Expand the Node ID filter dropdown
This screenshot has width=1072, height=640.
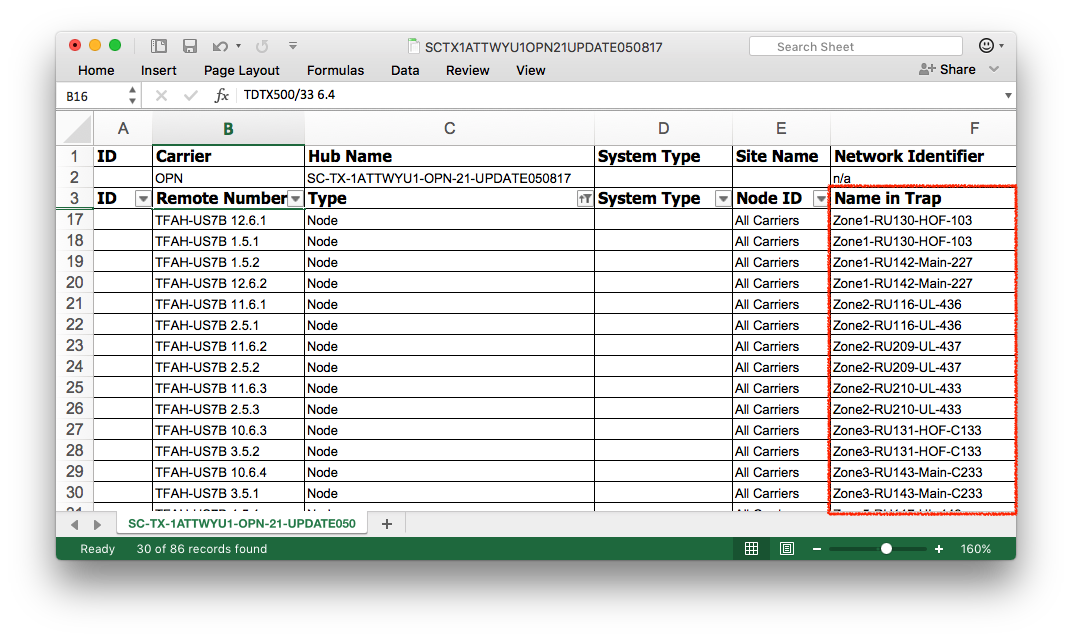pyautogui.click(x=820, y=199)
